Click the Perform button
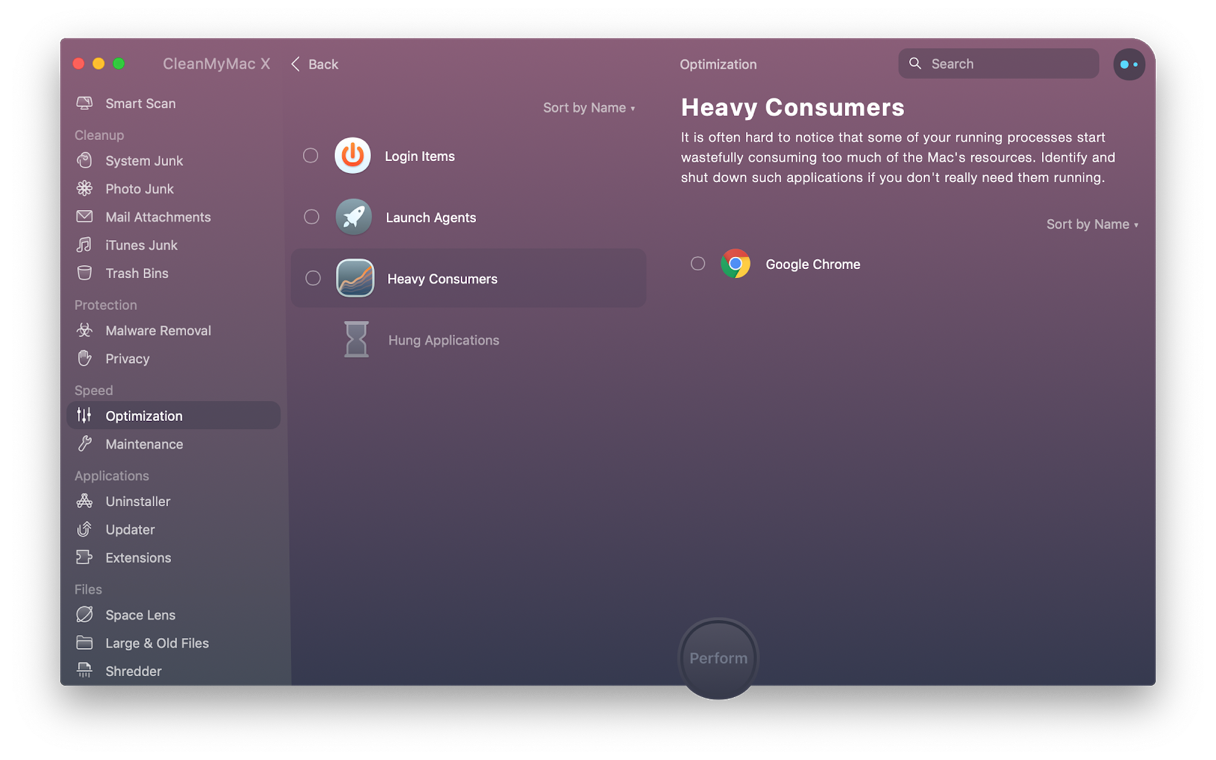Image resolution: width=1216 pixels, height=760 pixels. [718, 658]
